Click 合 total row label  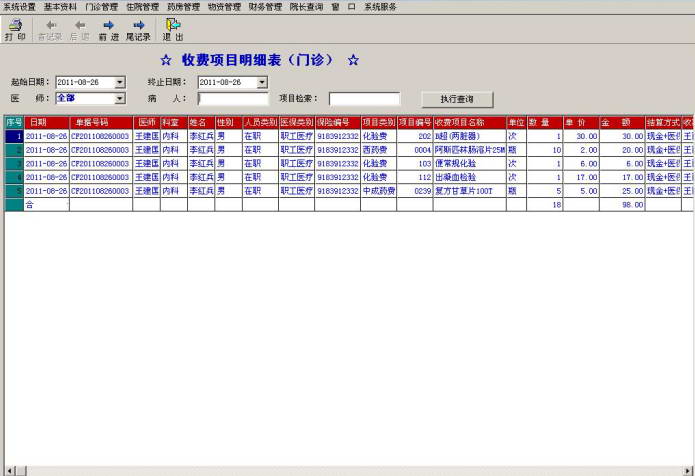[47, 205]
